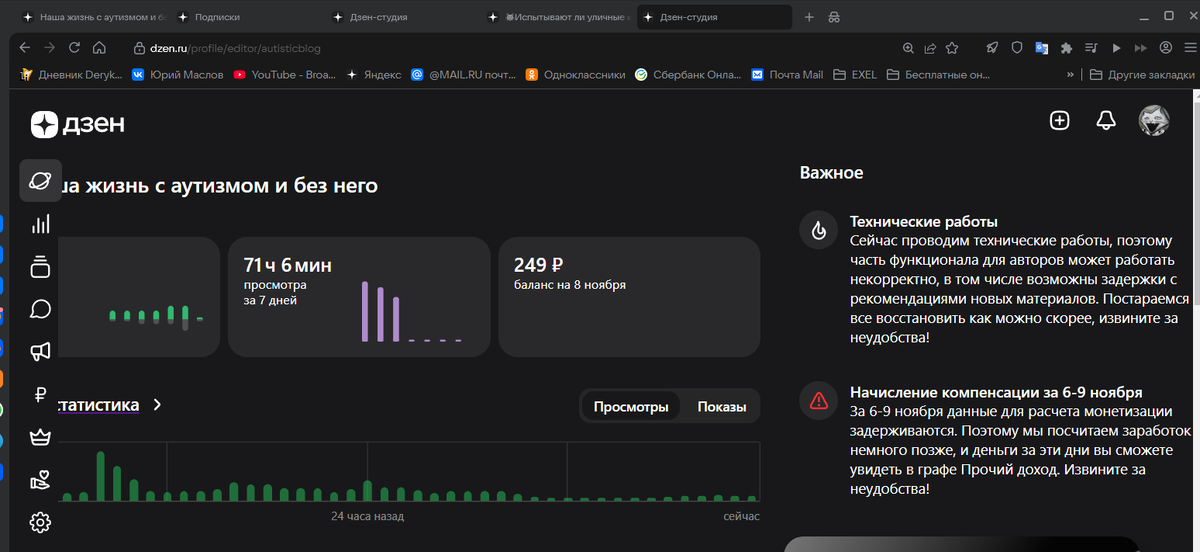
Task: Click the red warning triangle icon
Action: [x=819, y=401]
